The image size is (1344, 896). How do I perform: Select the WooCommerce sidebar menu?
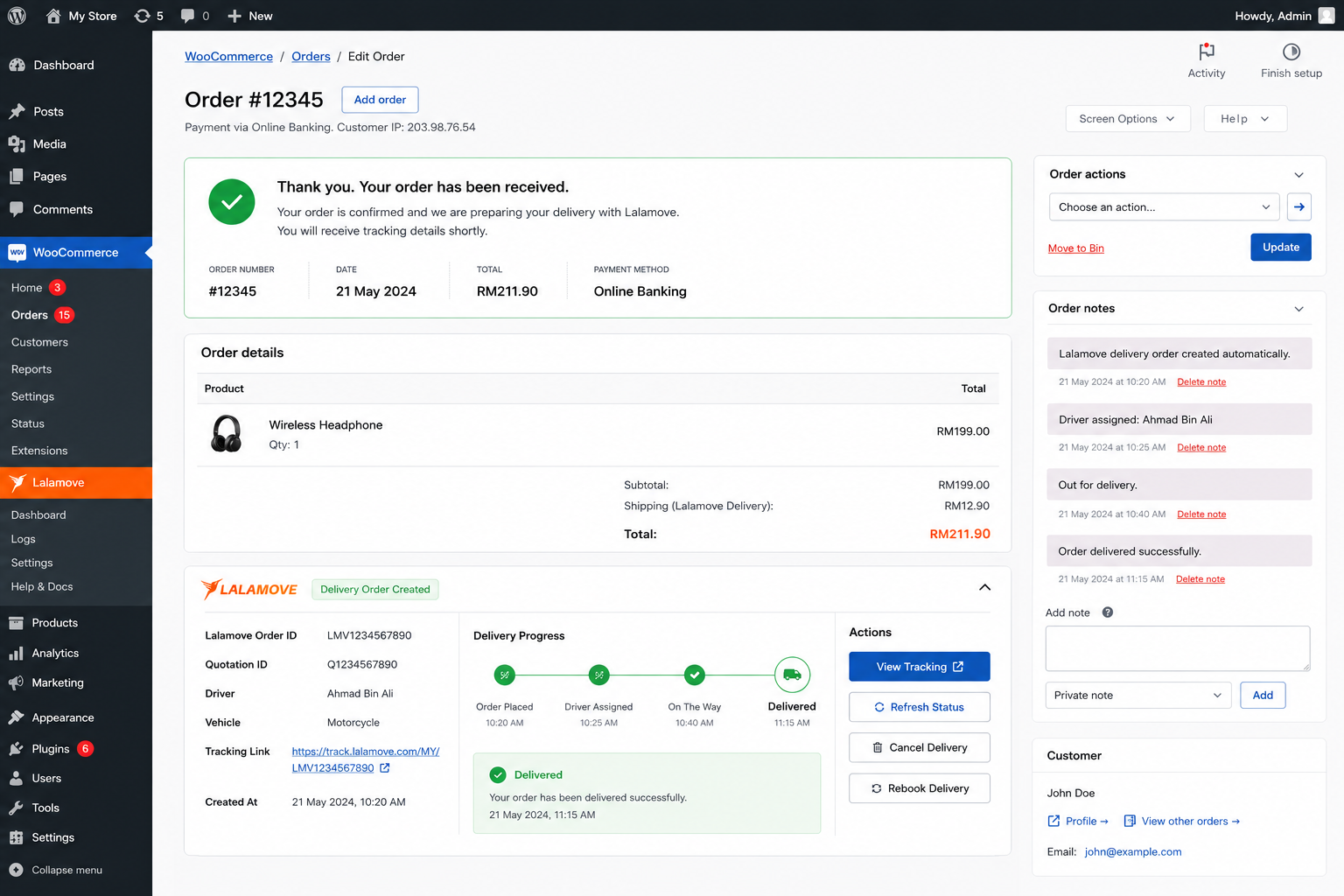[x=76, y=252]
